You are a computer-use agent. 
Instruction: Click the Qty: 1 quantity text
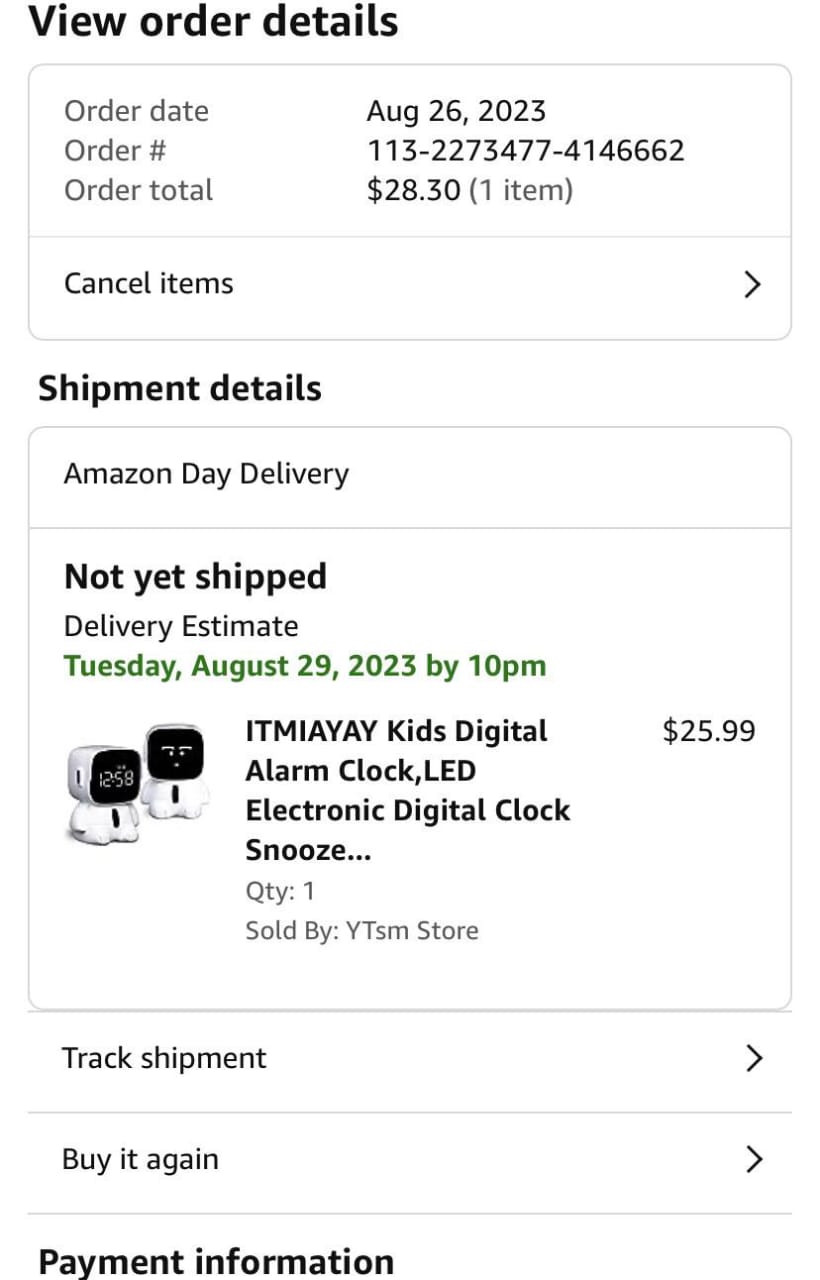tap(280, 891)
